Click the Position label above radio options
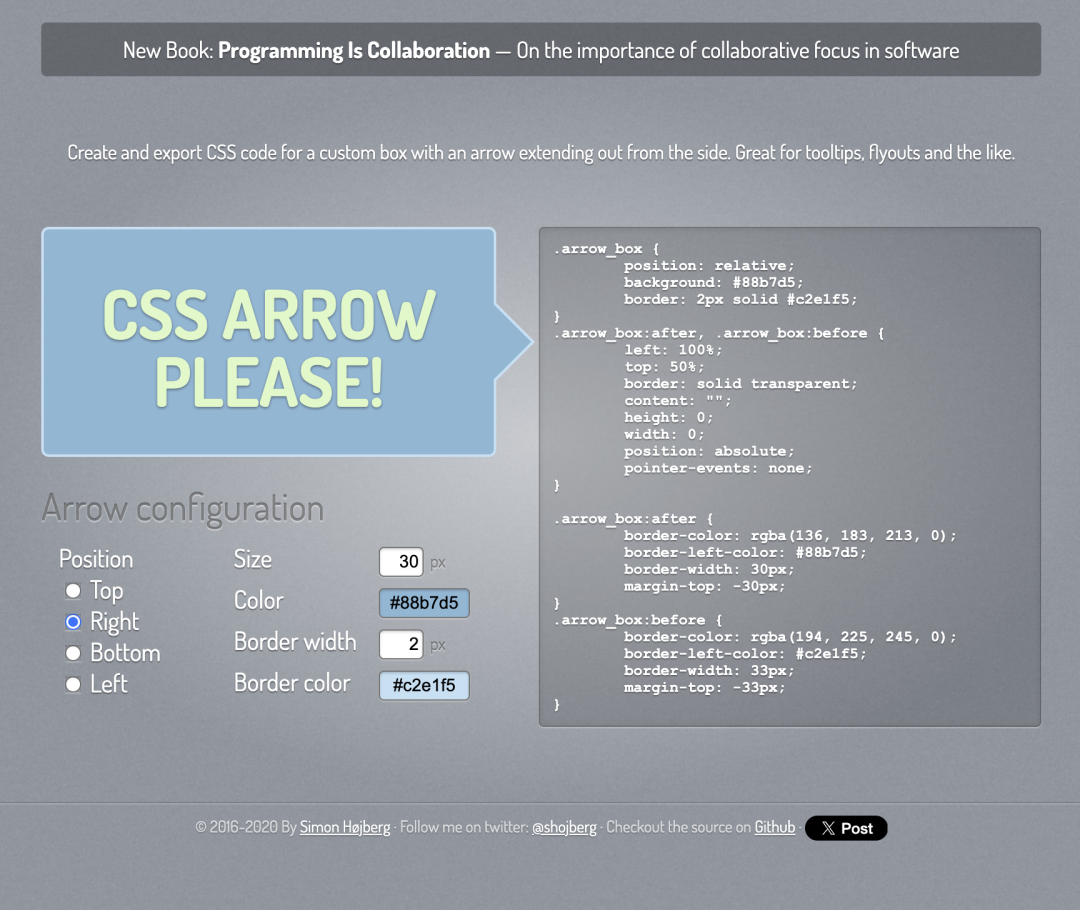 pos(96,559)
